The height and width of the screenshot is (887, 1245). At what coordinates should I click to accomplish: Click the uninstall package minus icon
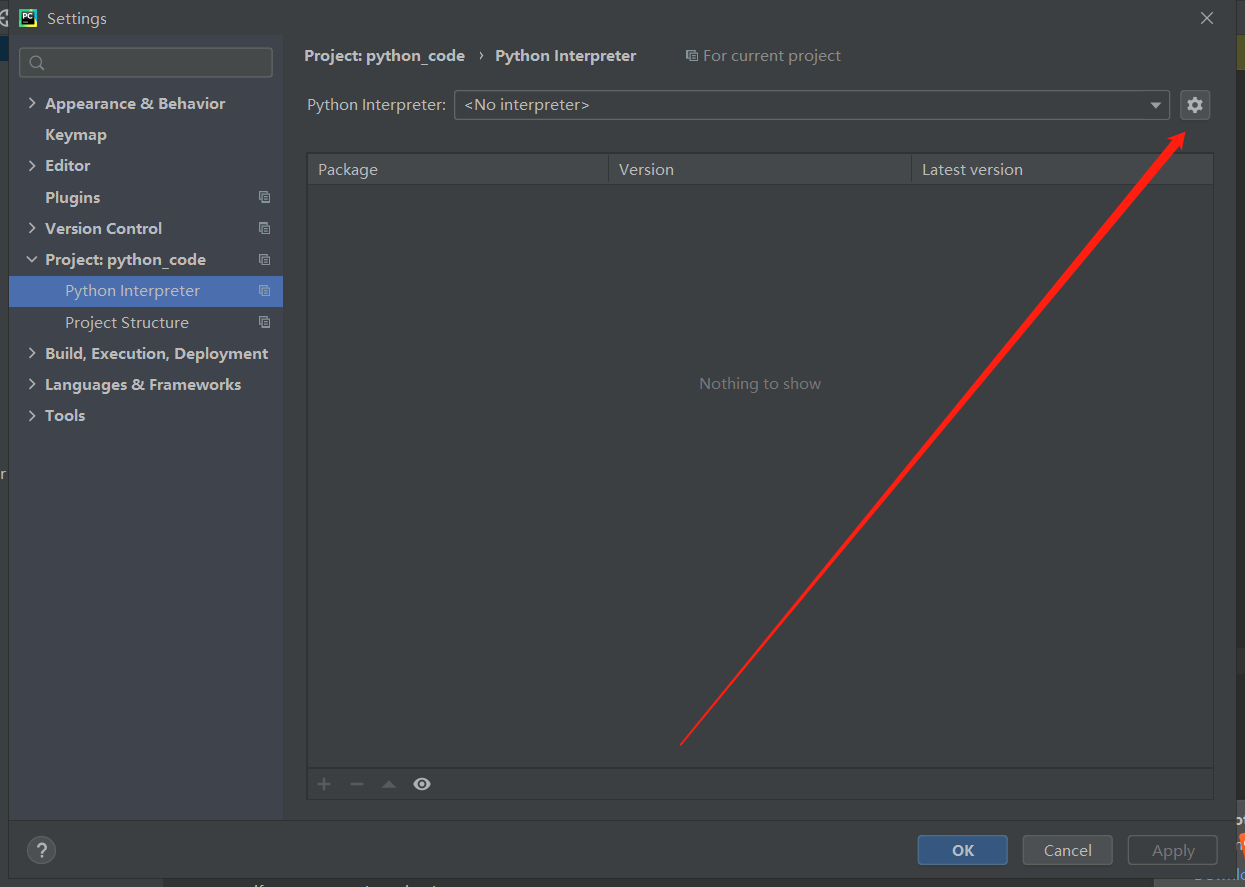356,784
